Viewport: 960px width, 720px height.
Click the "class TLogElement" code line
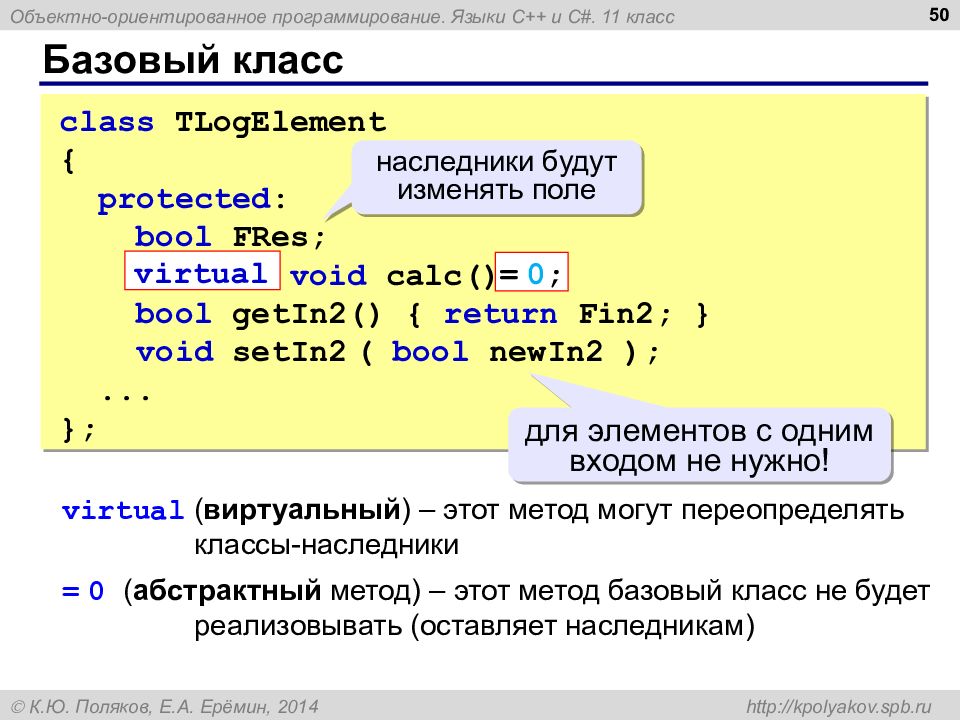223,122
